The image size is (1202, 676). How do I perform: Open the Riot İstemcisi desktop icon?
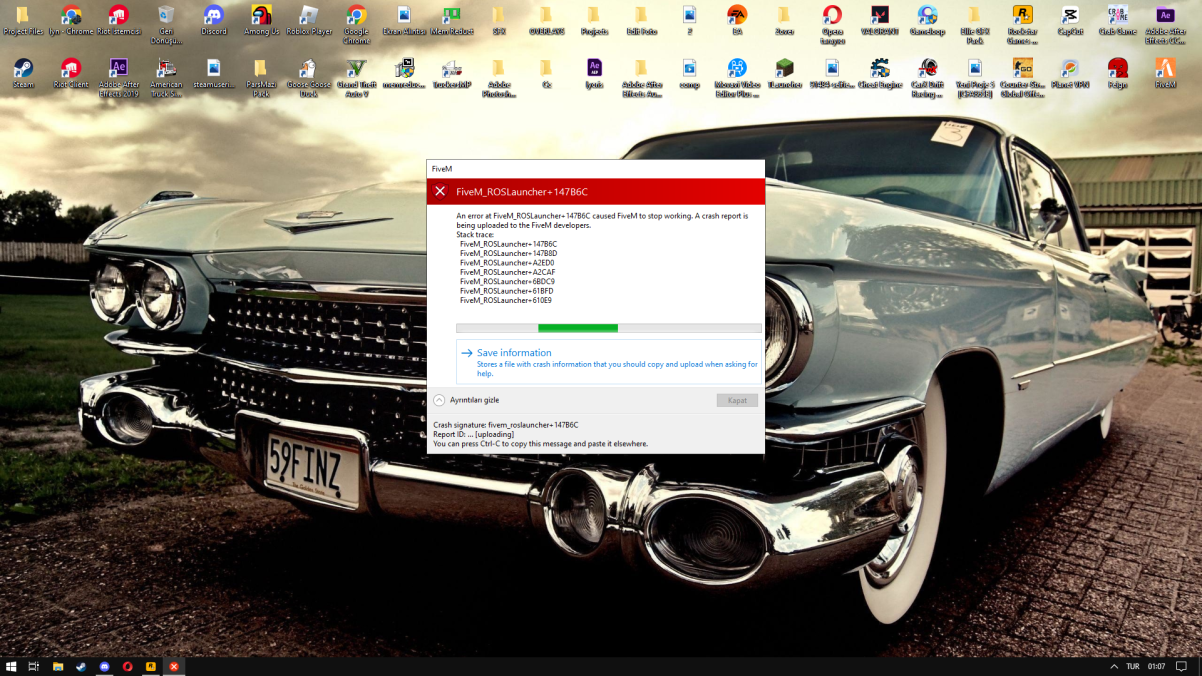tap(118, 20)
